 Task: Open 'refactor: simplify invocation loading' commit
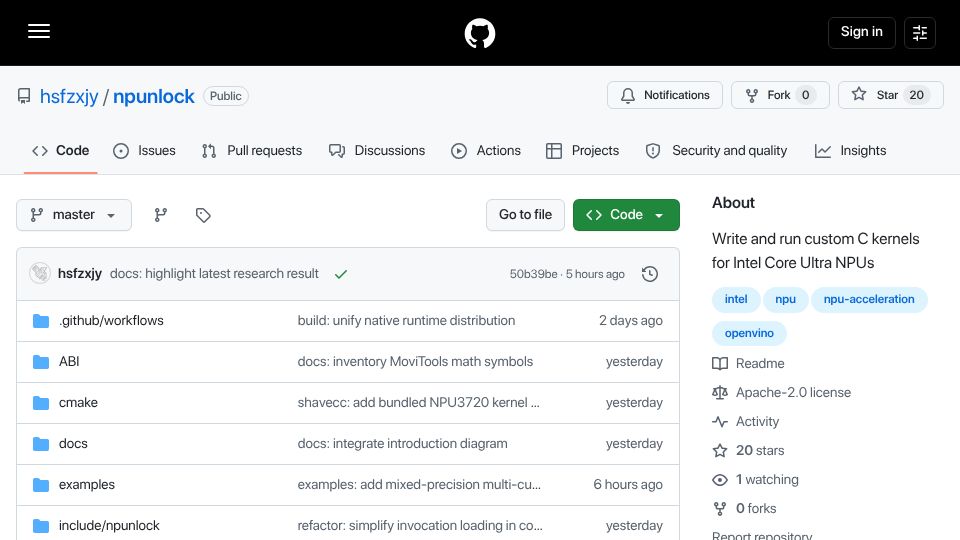point(420,526)
